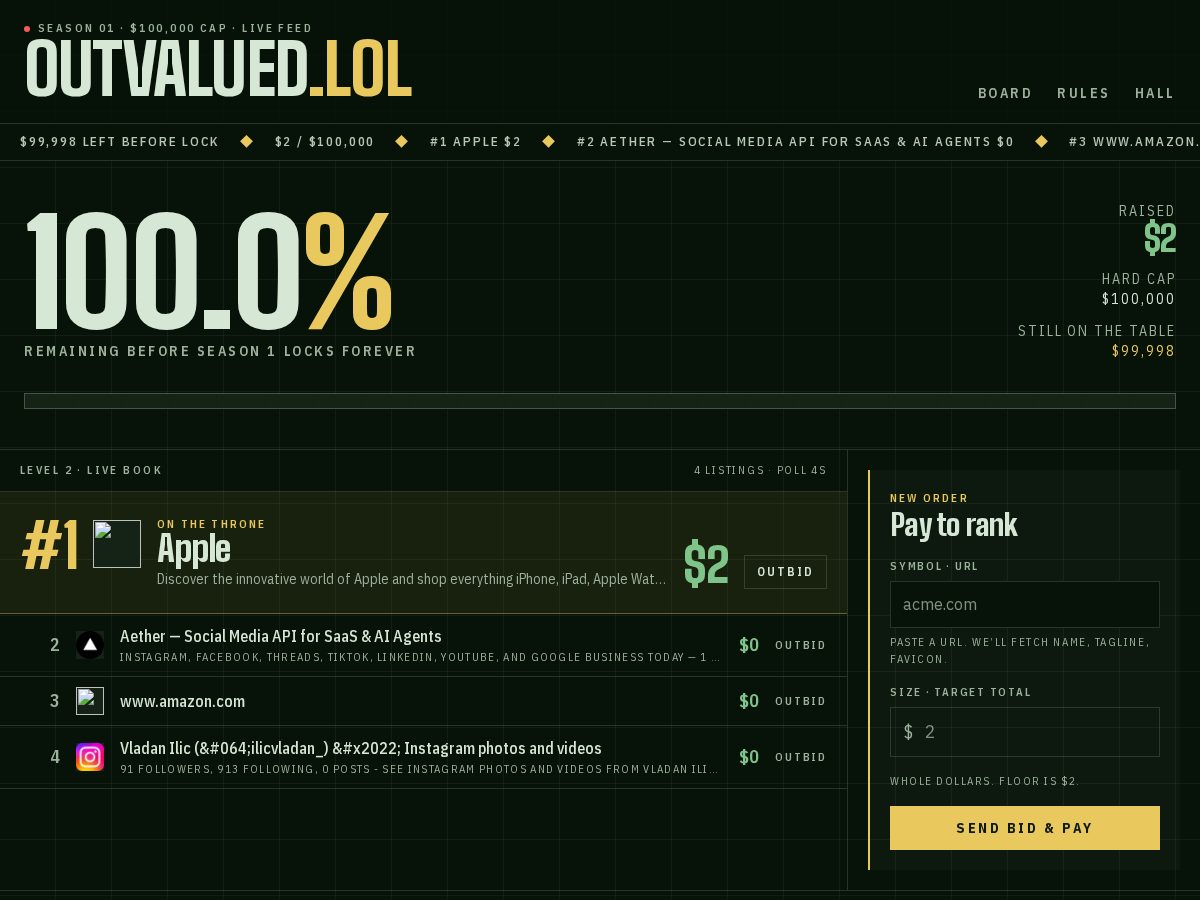
Task: Click the OUTVALUED.LOL logo
Action: [218, 70]
